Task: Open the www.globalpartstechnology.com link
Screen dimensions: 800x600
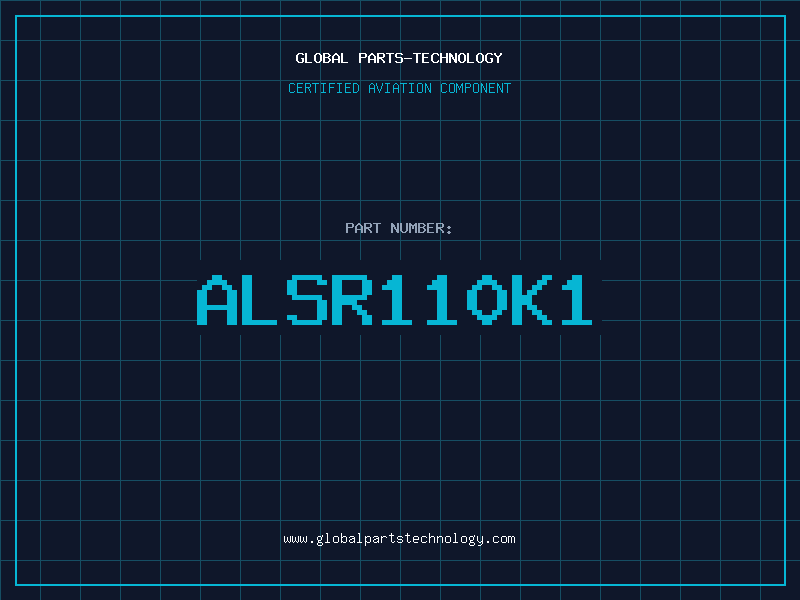Action: [x=399, y=539]
